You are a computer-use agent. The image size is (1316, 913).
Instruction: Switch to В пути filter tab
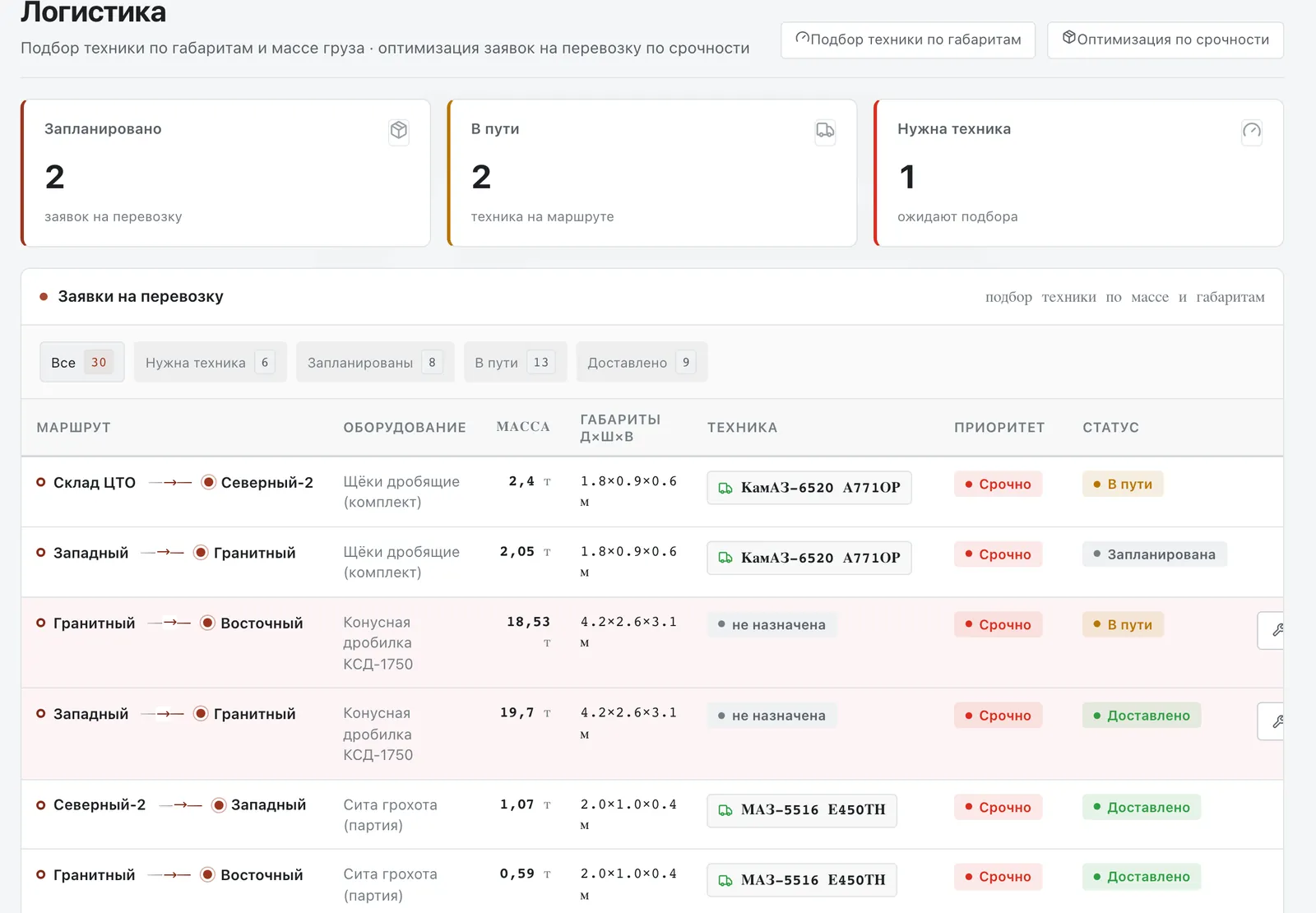point(516,362)
